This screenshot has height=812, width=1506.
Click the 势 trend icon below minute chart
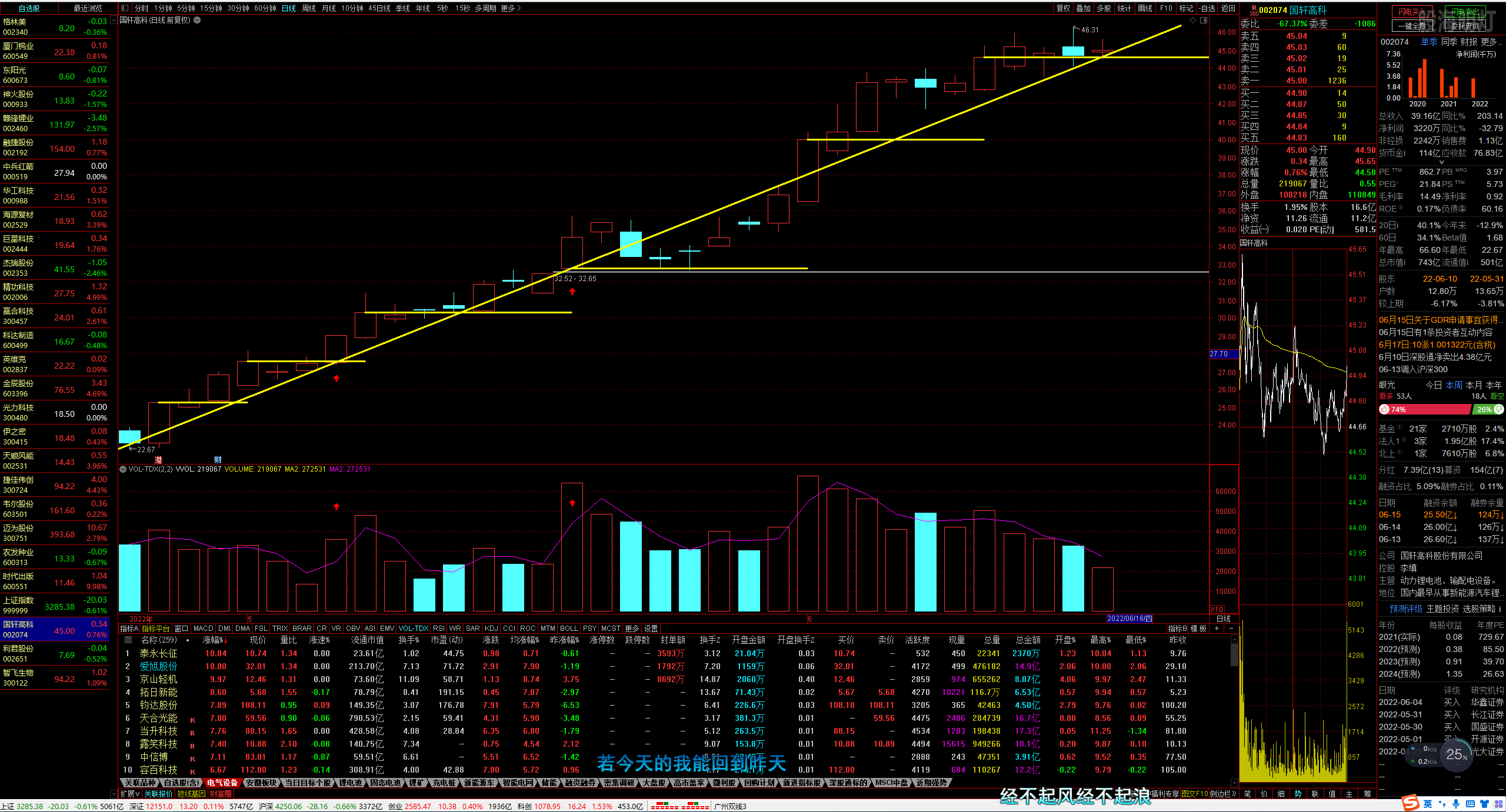tap(1298, 794)
